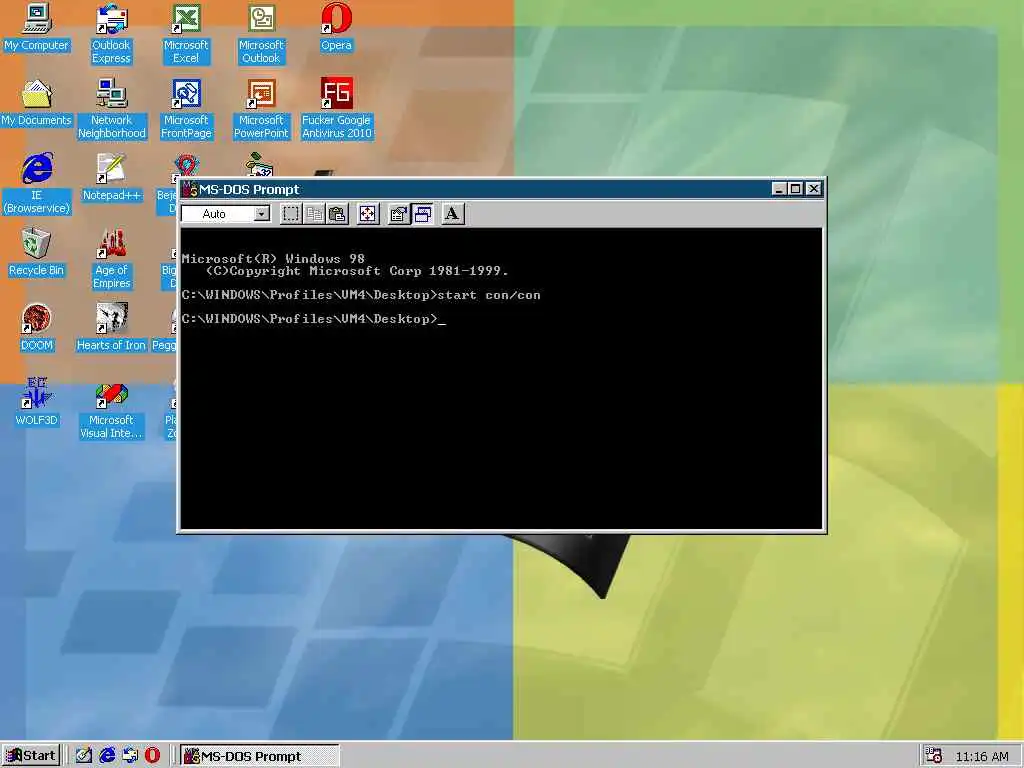
Task: Click quick launch Show Desktop icon
Action: [84, 756]
